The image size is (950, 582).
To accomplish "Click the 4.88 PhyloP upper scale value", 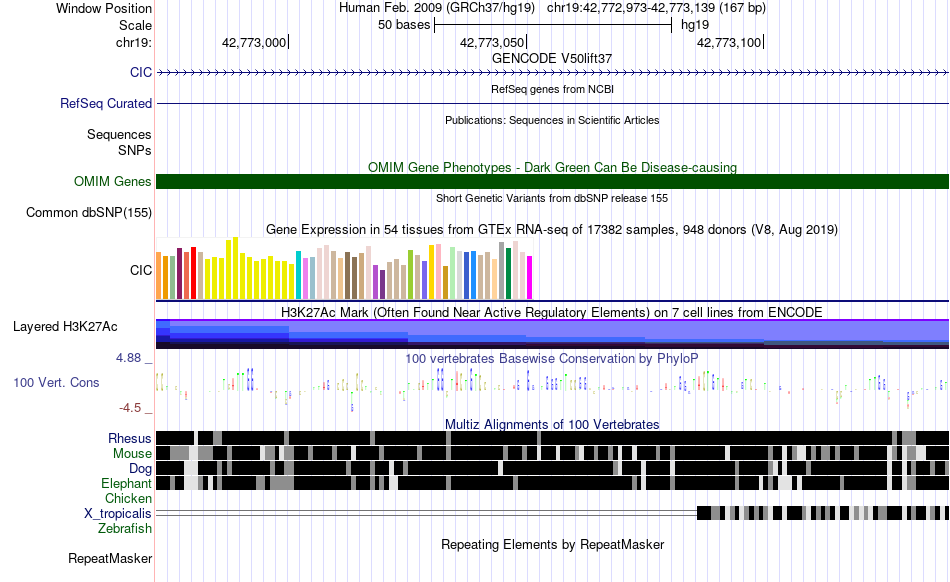I will (128, 358).
